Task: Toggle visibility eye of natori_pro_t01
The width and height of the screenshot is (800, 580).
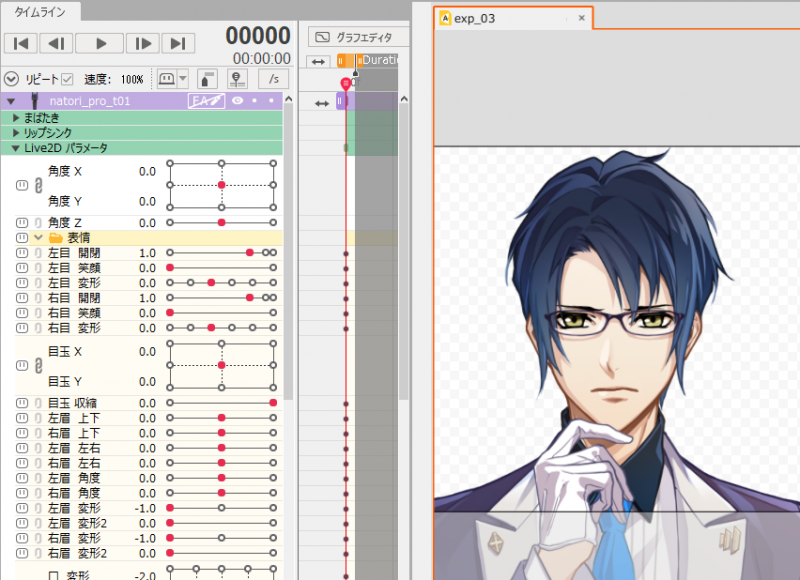Action: click(237, 100)
